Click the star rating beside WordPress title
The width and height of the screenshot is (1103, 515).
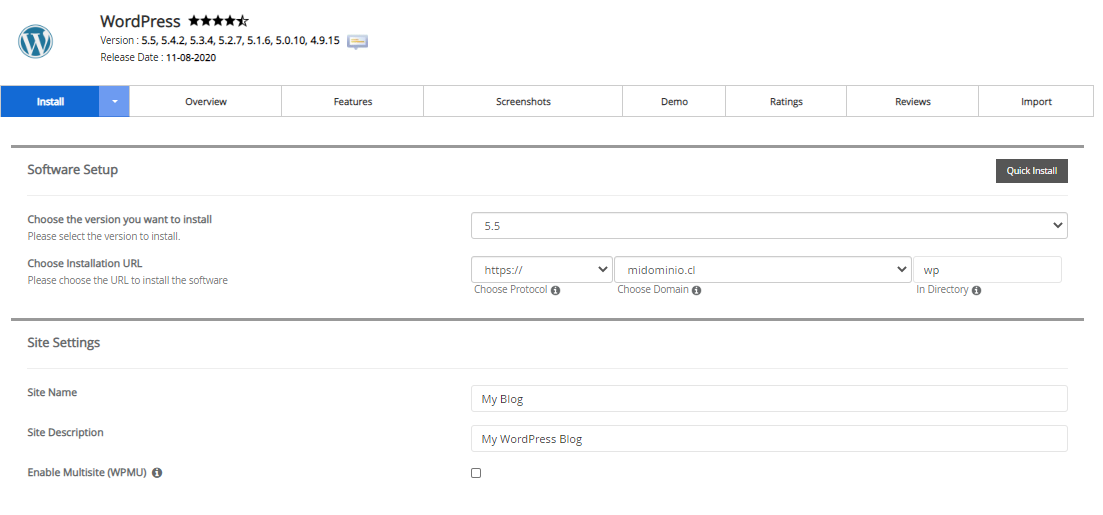pos(218,22)
